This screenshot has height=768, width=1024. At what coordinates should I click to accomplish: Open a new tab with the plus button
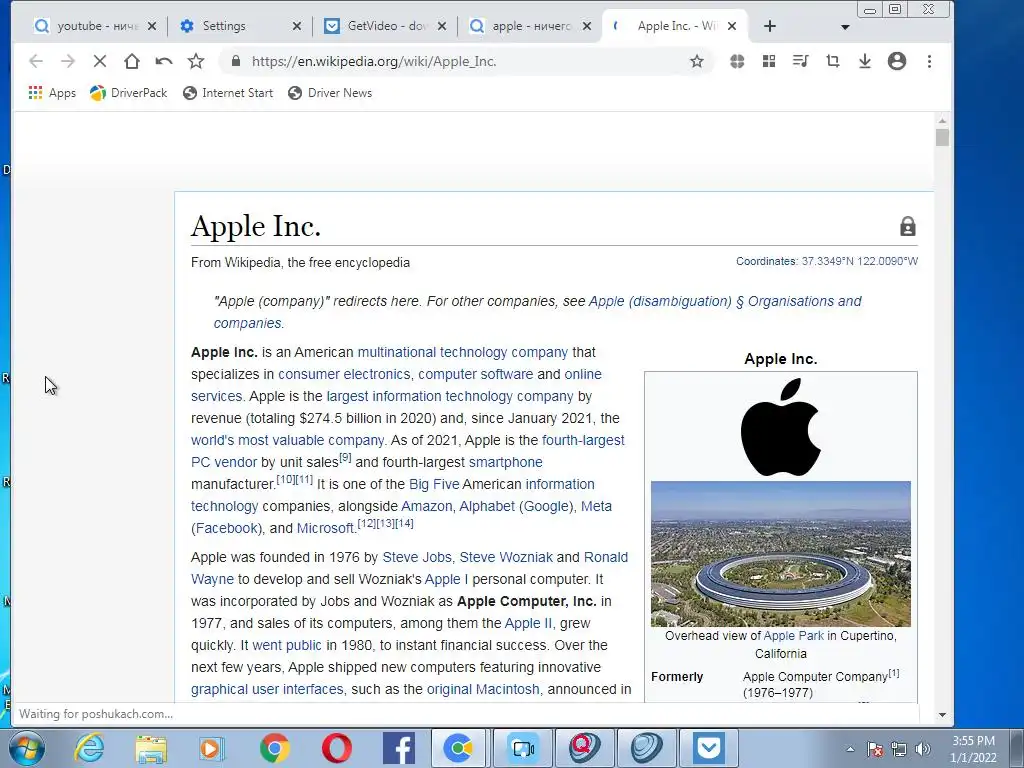pyautogui.click(x=770, y=26)
